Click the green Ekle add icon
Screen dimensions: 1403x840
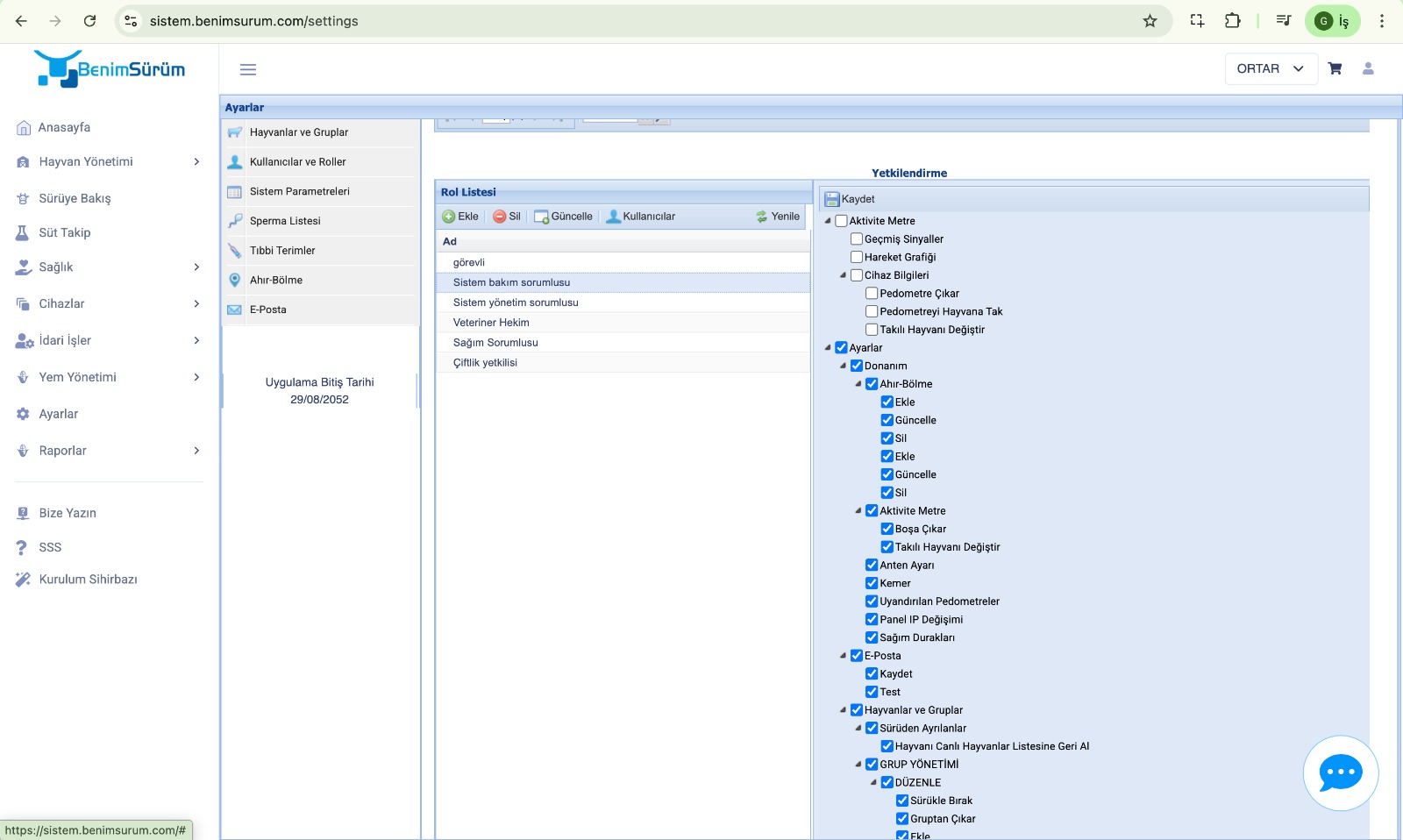click(x=449, y=217)
